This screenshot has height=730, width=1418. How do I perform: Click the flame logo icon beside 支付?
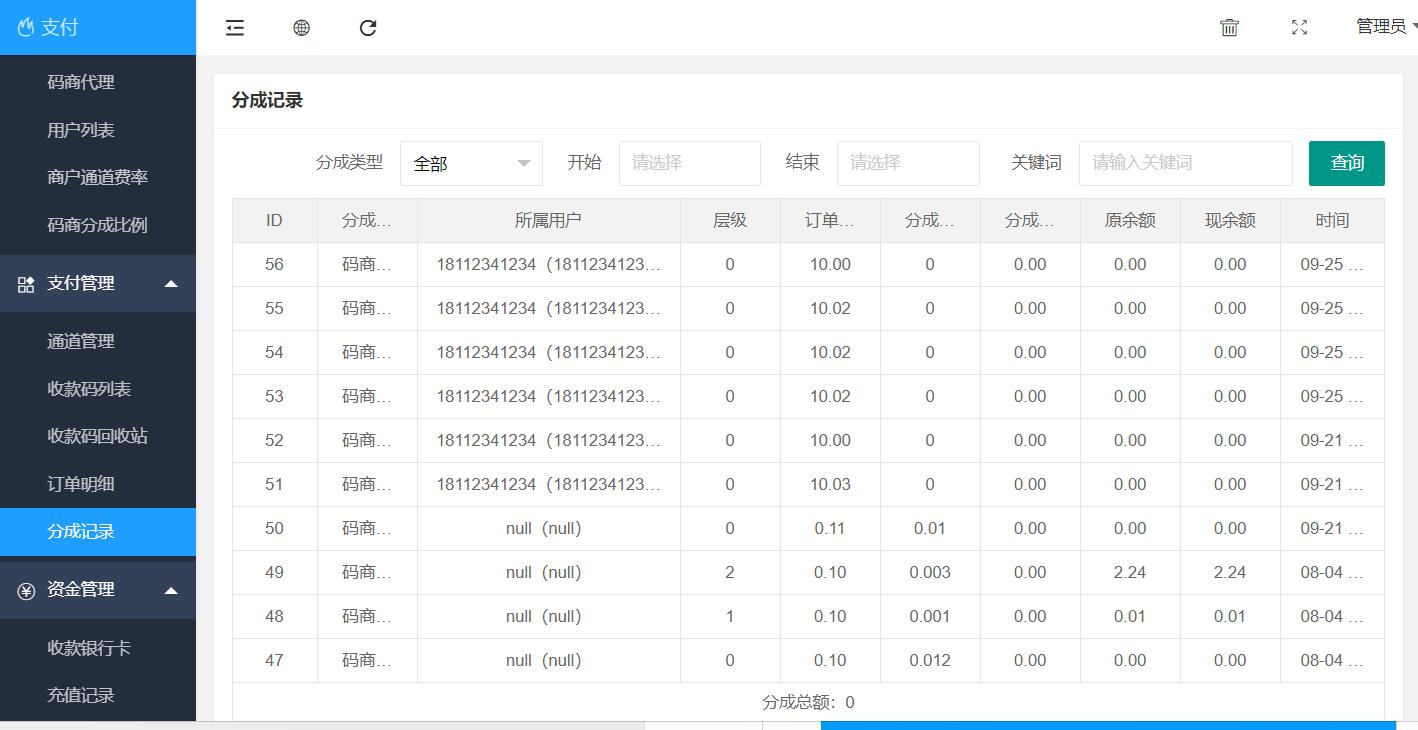coord(25,28)
